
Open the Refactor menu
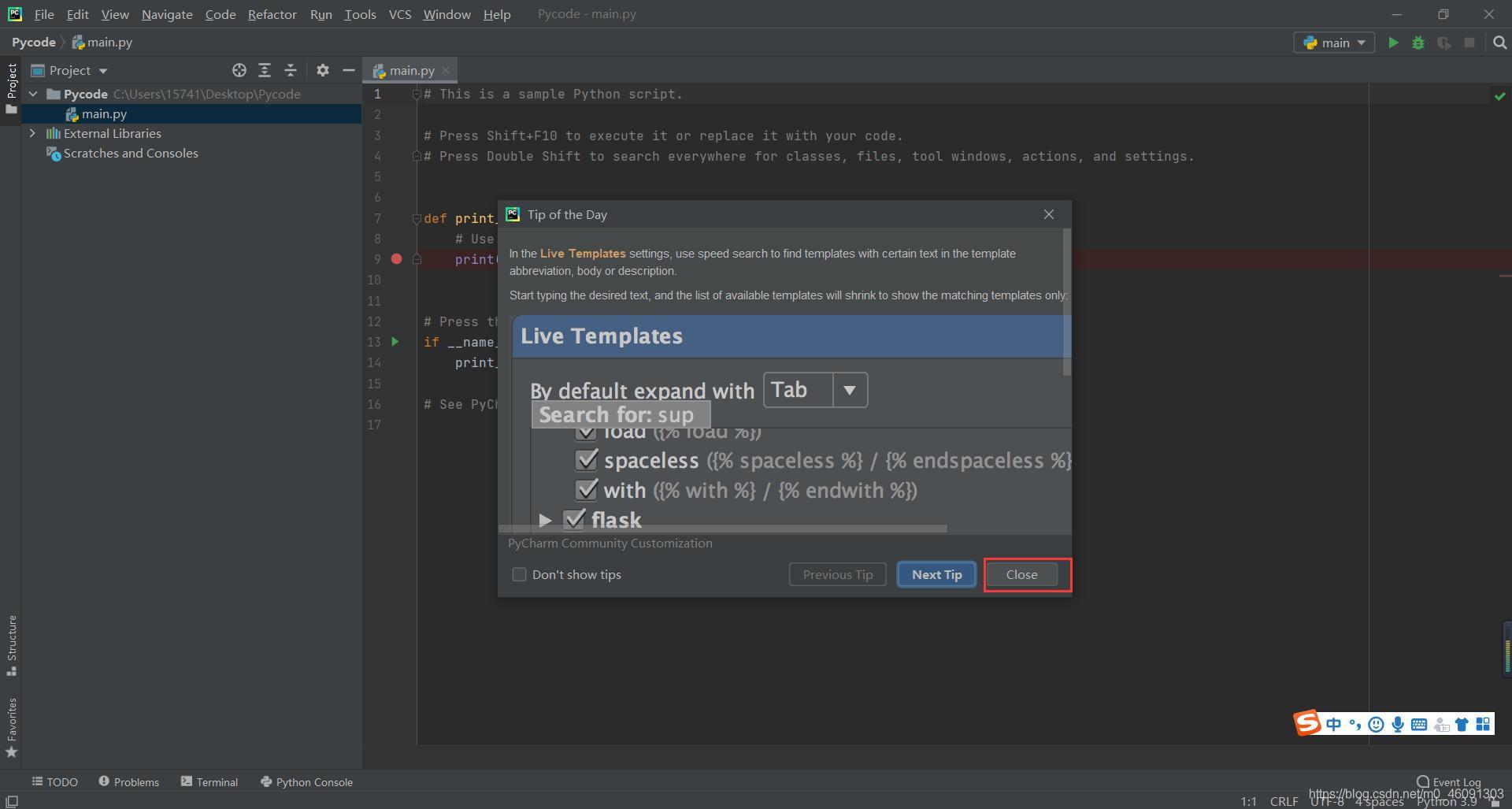(x=272, y=14)
